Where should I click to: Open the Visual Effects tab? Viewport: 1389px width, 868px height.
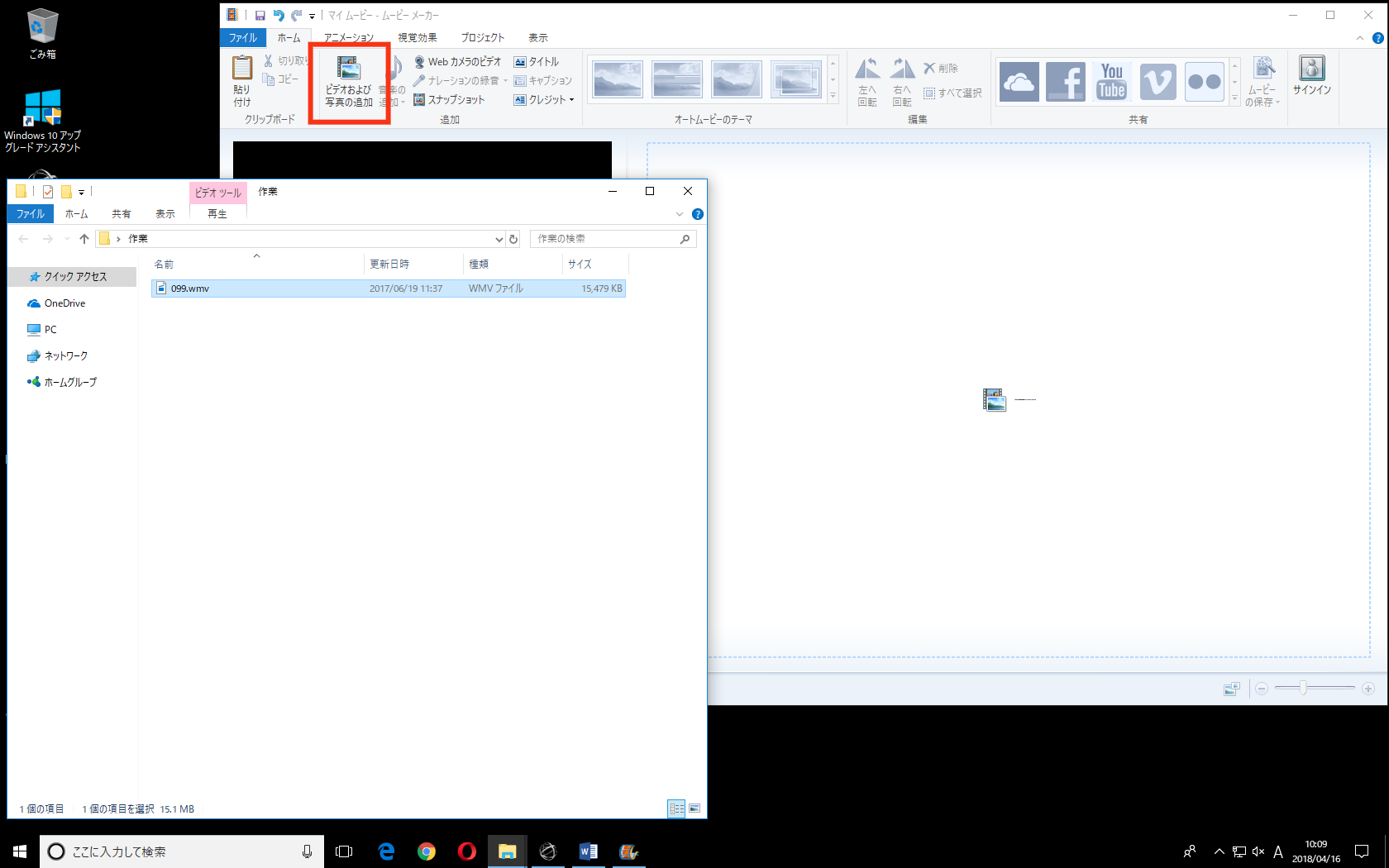[417, 38]
